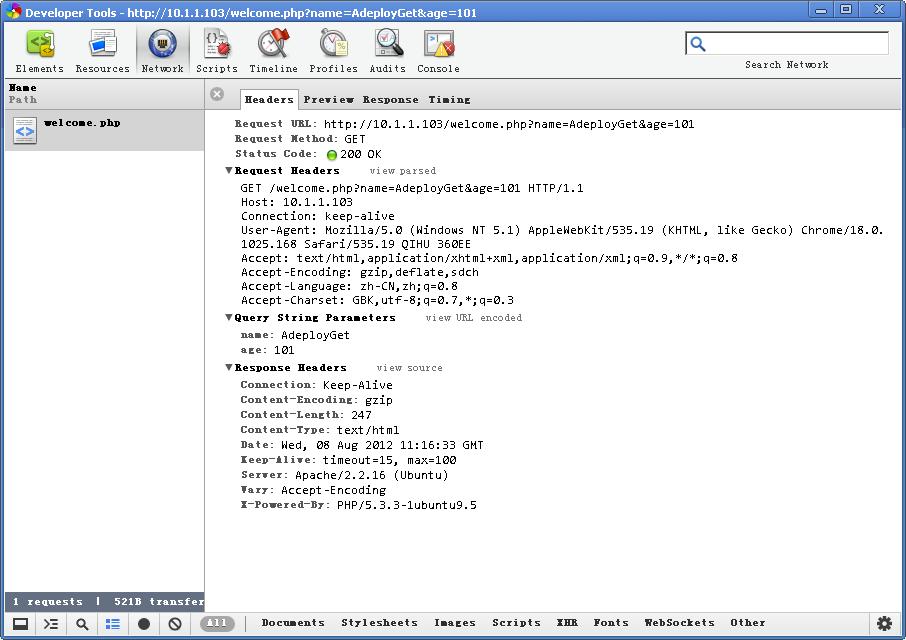
Task: Switch to the Timing tab
Action: click(450, 99)
